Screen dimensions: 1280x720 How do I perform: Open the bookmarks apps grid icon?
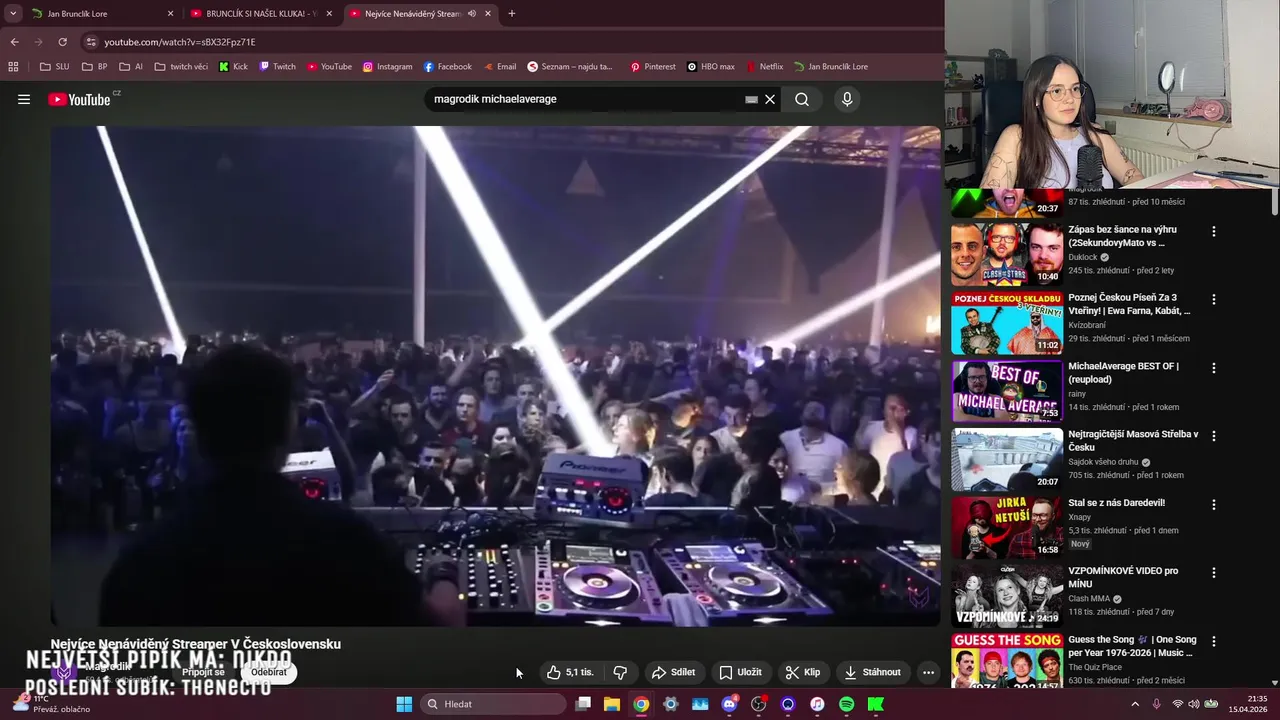coord(13,67)
